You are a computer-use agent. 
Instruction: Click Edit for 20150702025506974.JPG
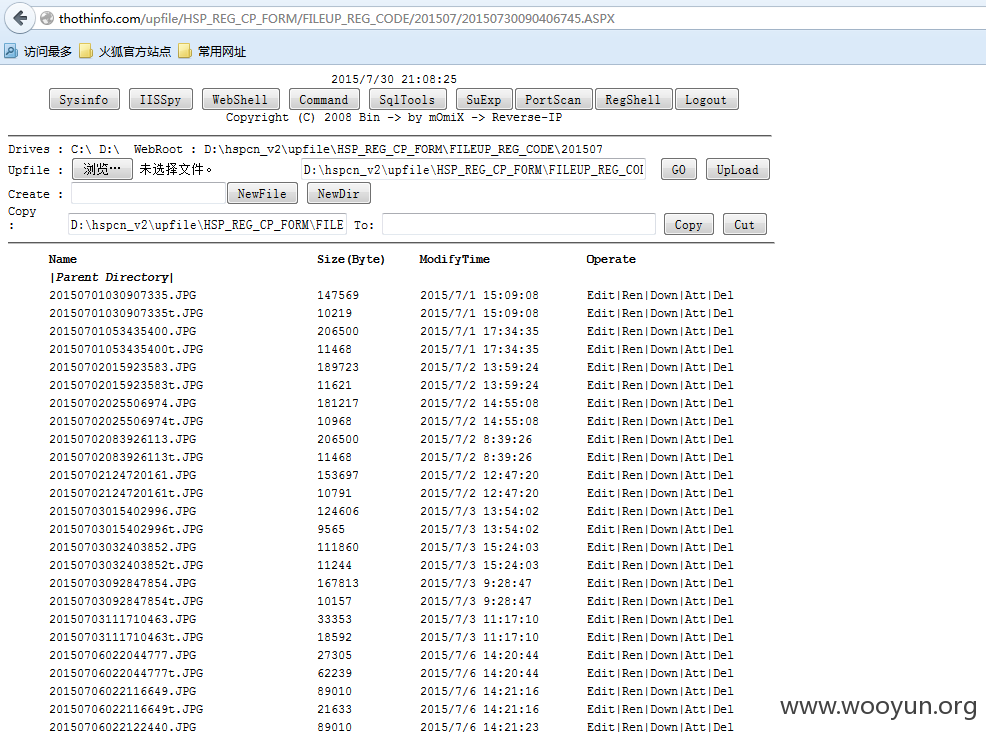[601, 403]
